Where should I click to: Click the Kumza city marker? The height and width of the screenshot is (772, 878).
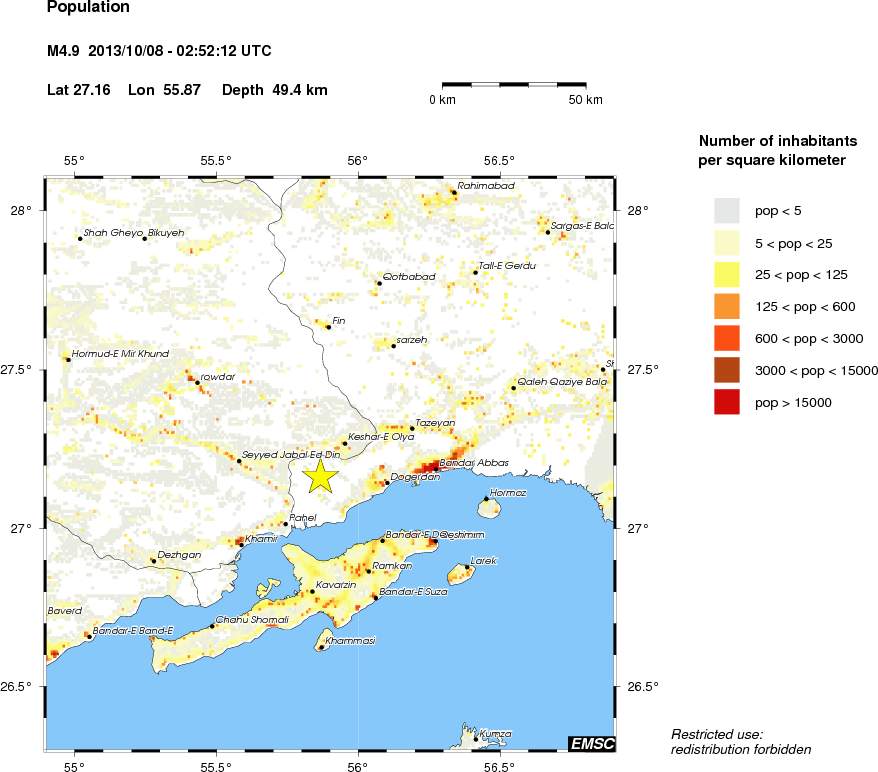point(476,738)
